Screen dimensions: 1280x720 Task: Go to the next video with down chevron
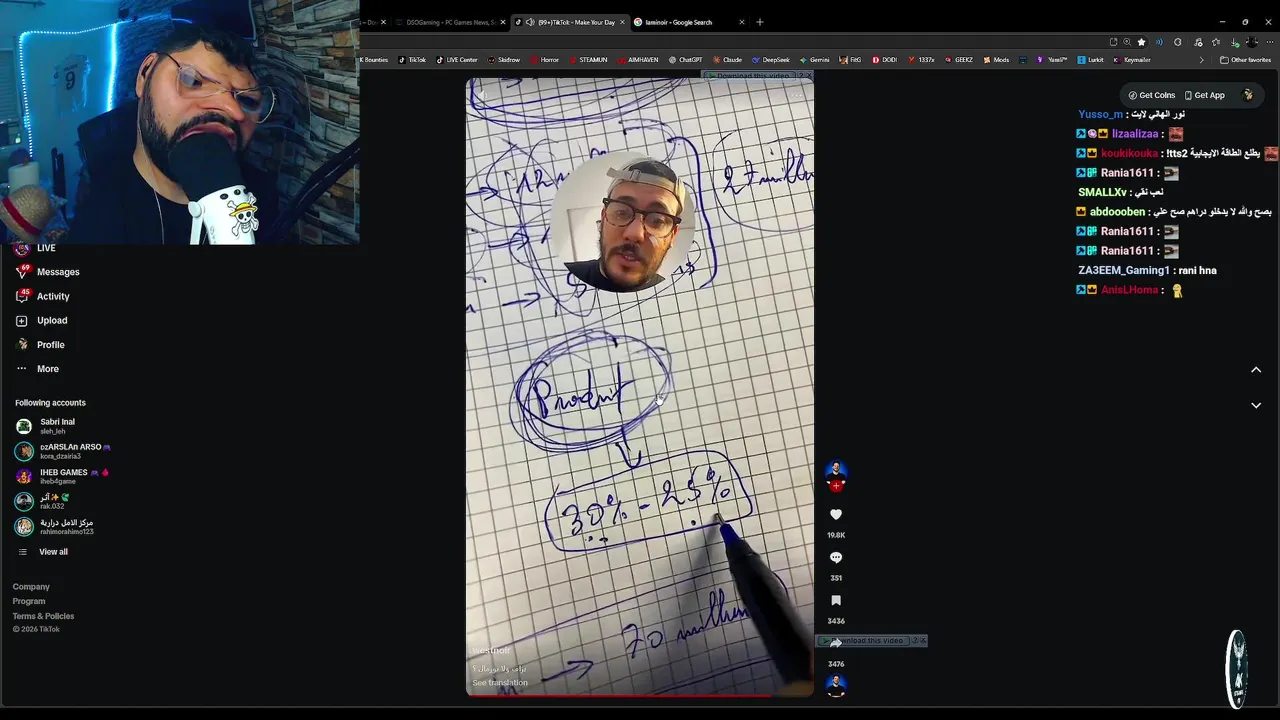[1256, 405]
